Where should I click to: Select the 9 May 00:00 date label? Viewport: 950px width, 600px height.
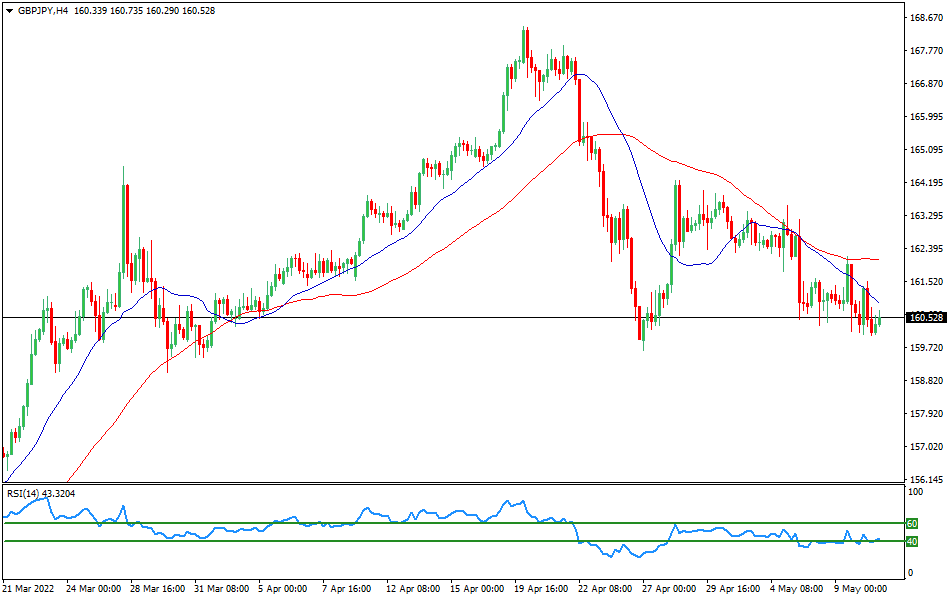pos(861,589)
